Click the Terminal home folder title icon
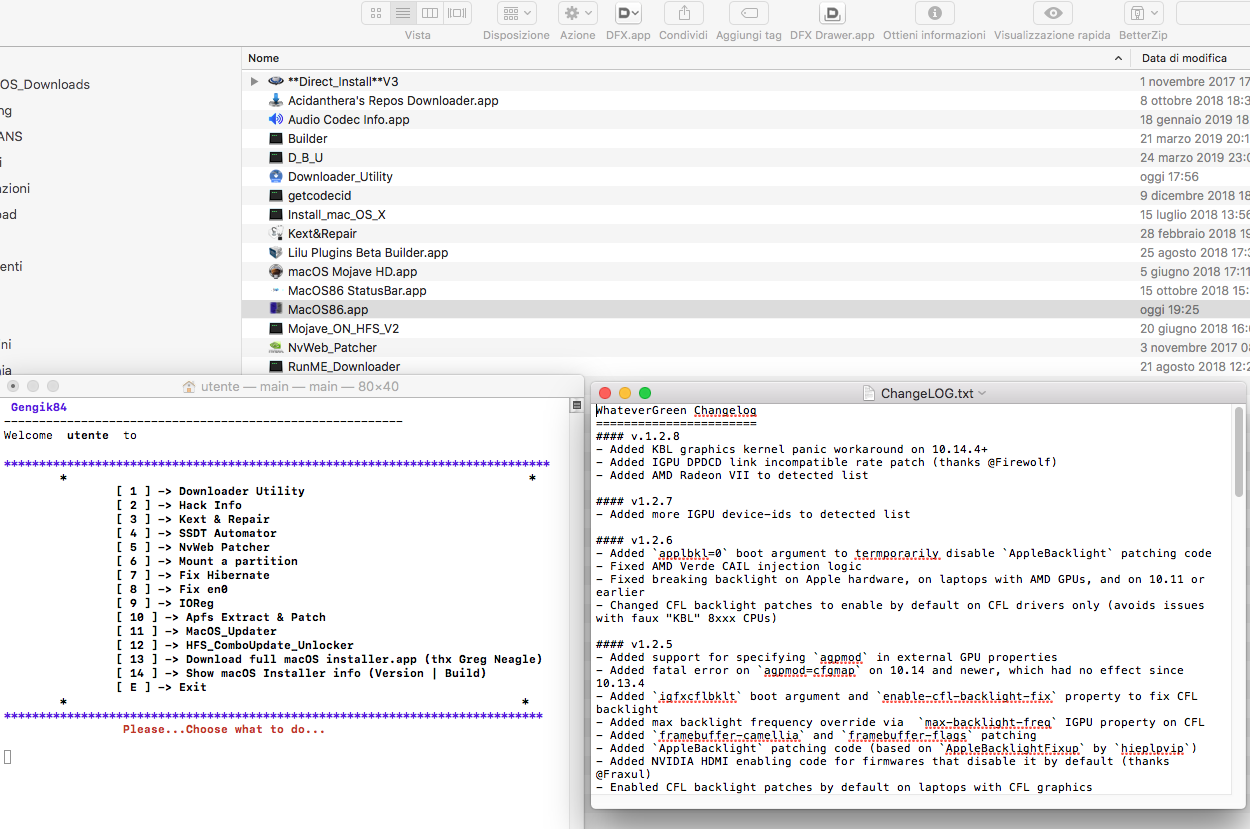This screenshot has height=829, width=1250. (x=189, y=386)
